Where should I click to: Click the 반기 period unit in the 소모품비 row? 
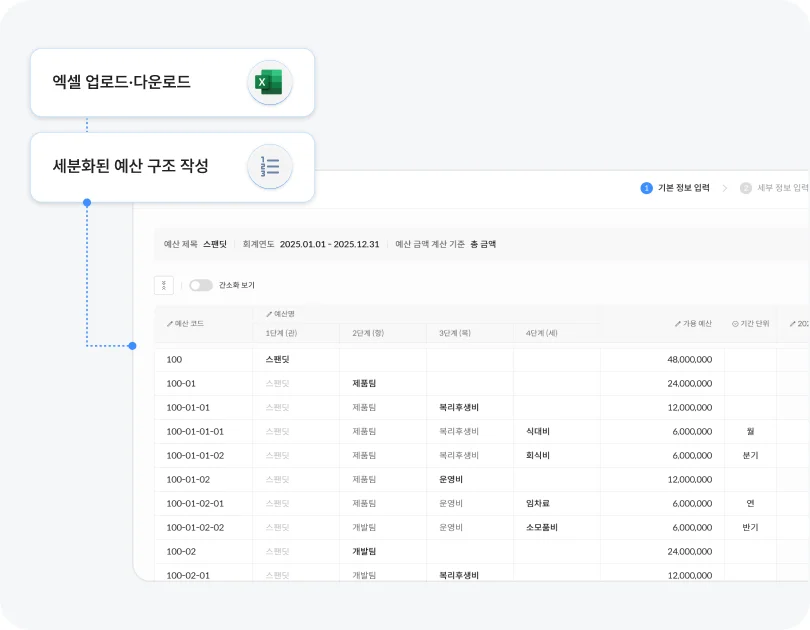750,528
